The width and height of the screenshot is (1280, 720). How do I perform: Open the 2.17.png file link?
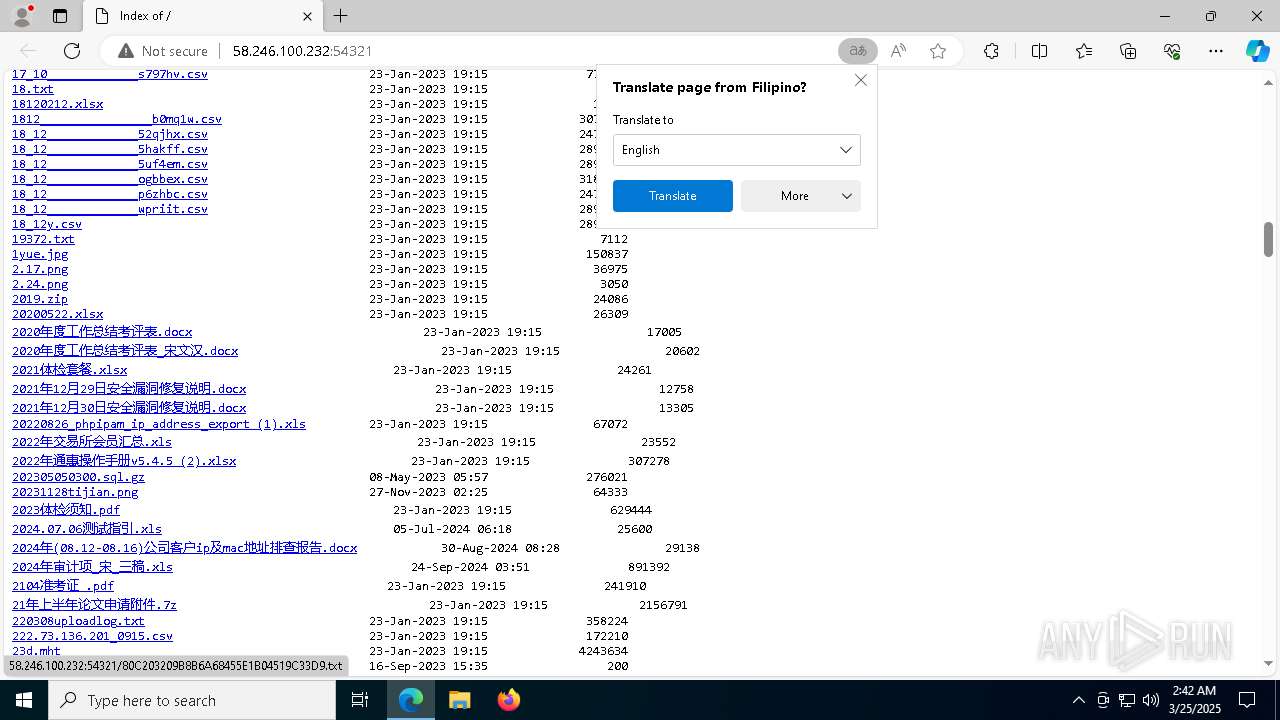coord(40,269)
